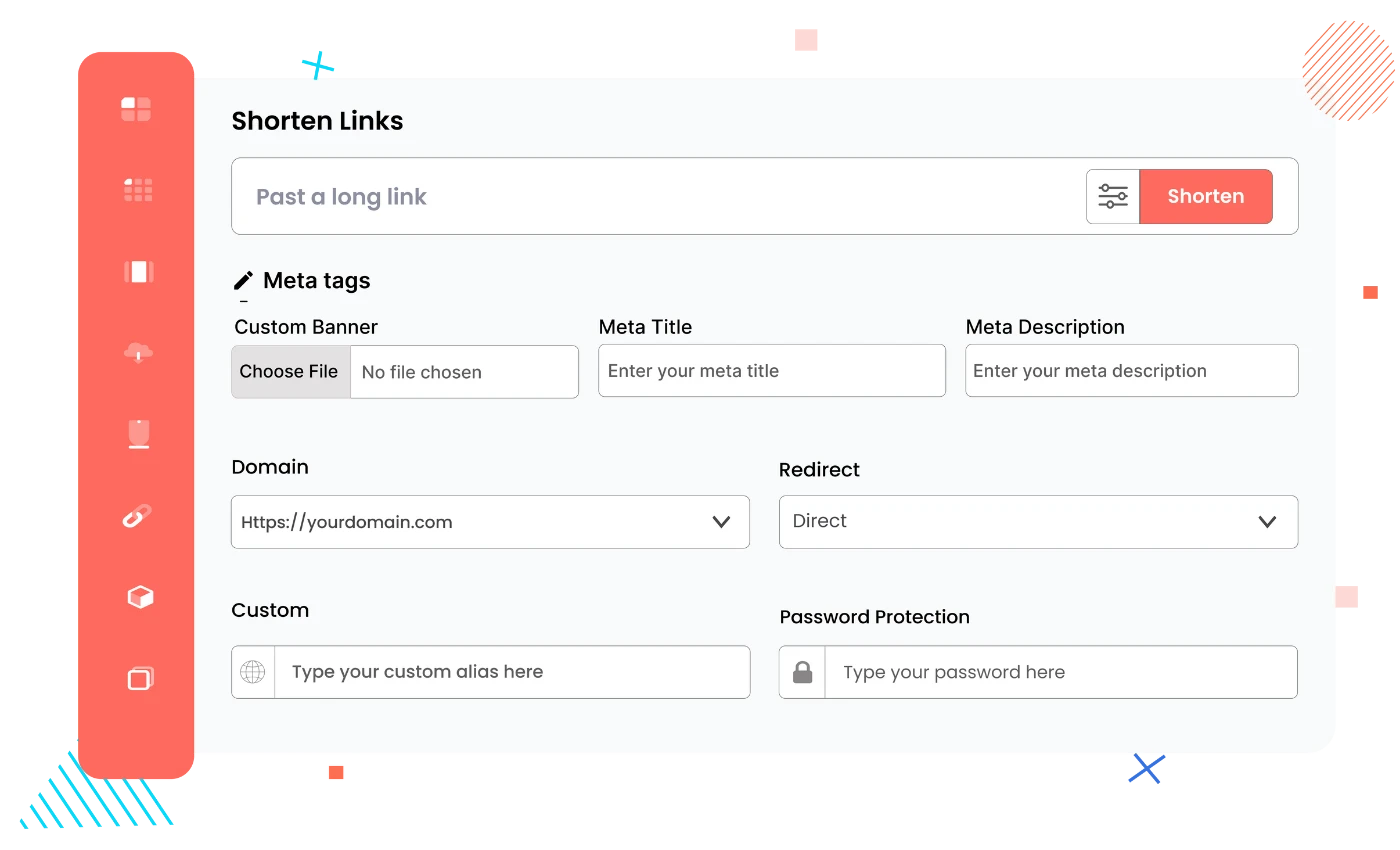Click the copy pages icon at sidebar bottom

pyautogui.click(x=137, y=678)
